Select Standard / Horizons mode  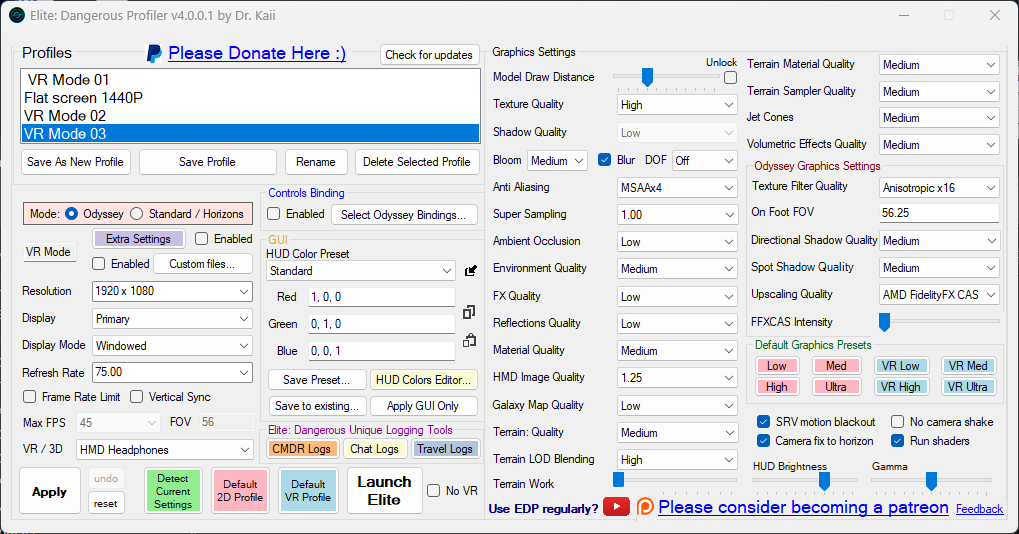[136, 214]
